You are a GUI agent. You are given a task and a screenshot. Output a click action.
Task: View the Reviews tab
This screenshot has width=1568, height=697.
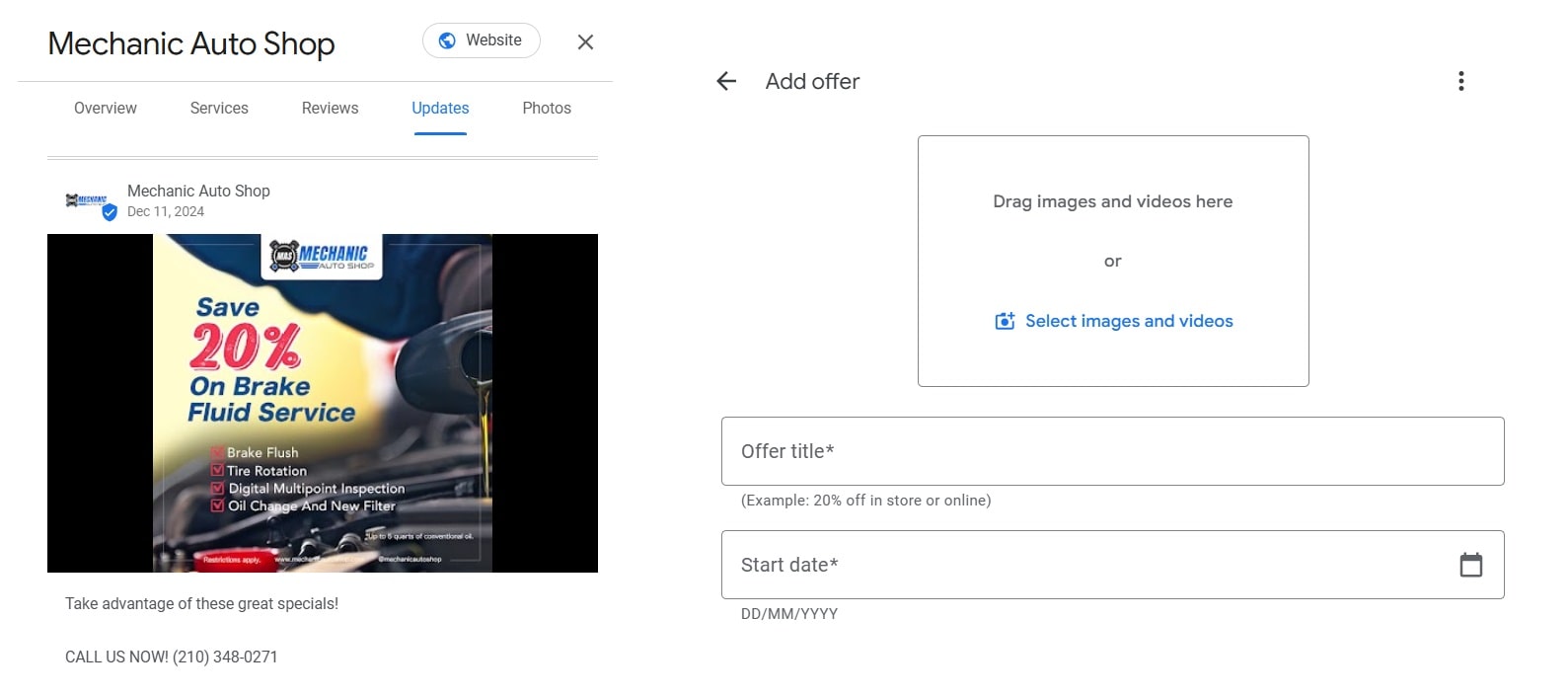(330, 108)
